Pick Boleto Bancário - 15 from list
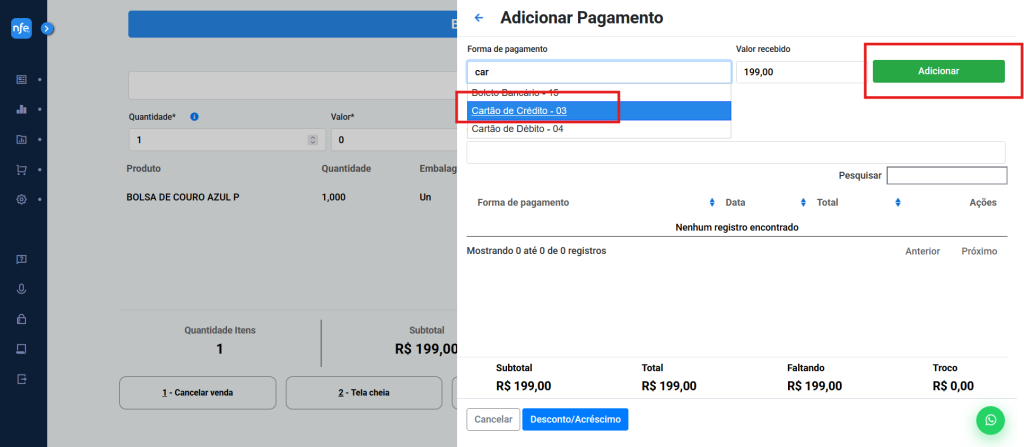Screen dimensions: 1024x447 (515, 92)
